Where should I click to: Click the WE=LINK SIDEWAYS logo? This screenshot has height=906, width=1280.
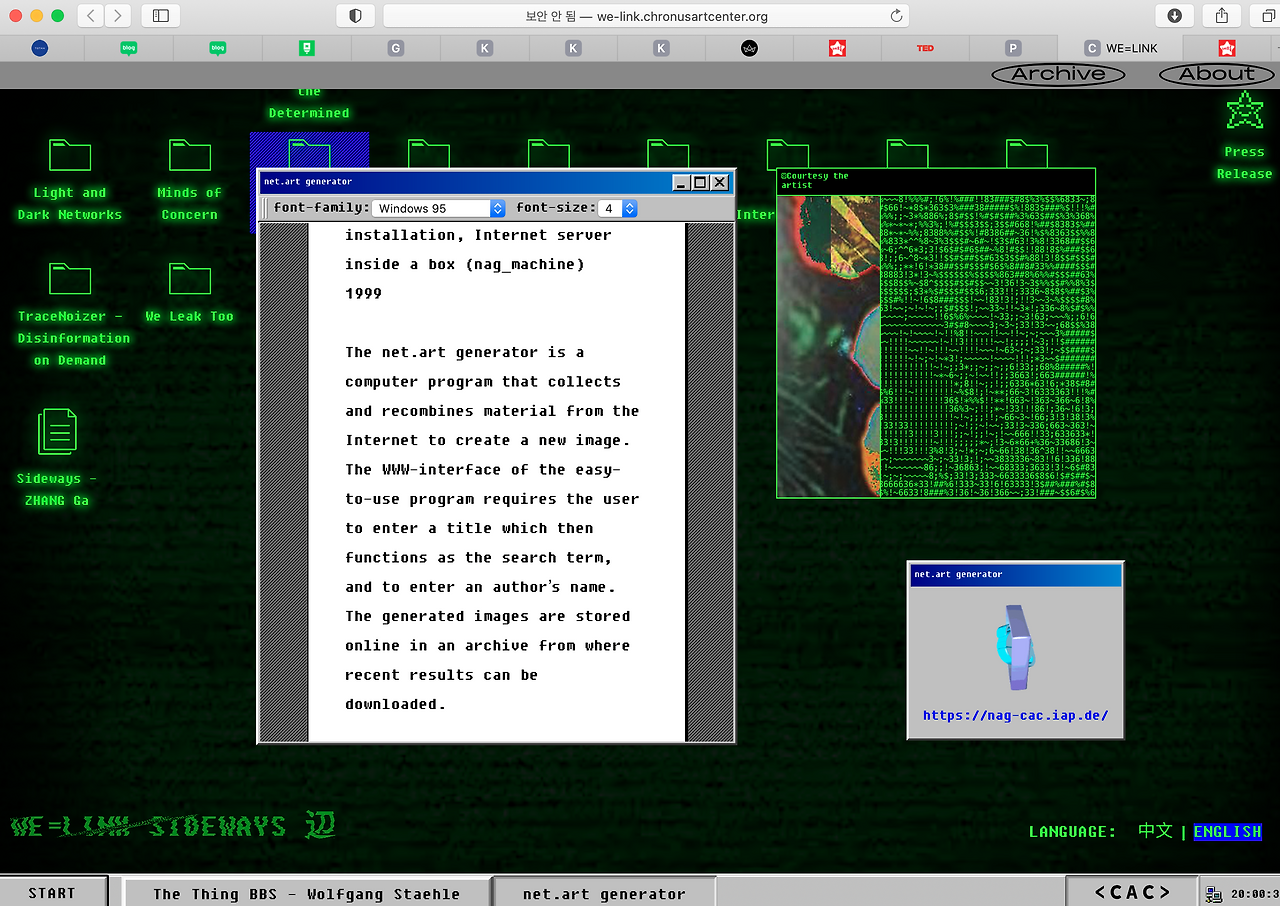173,826
